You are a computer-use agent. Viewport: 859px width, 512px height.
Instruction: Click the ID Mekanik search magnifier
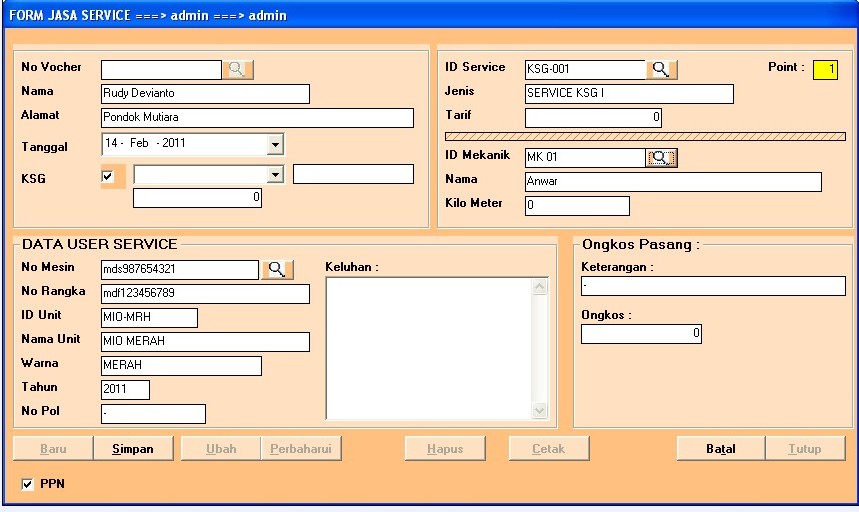(661, 158)
